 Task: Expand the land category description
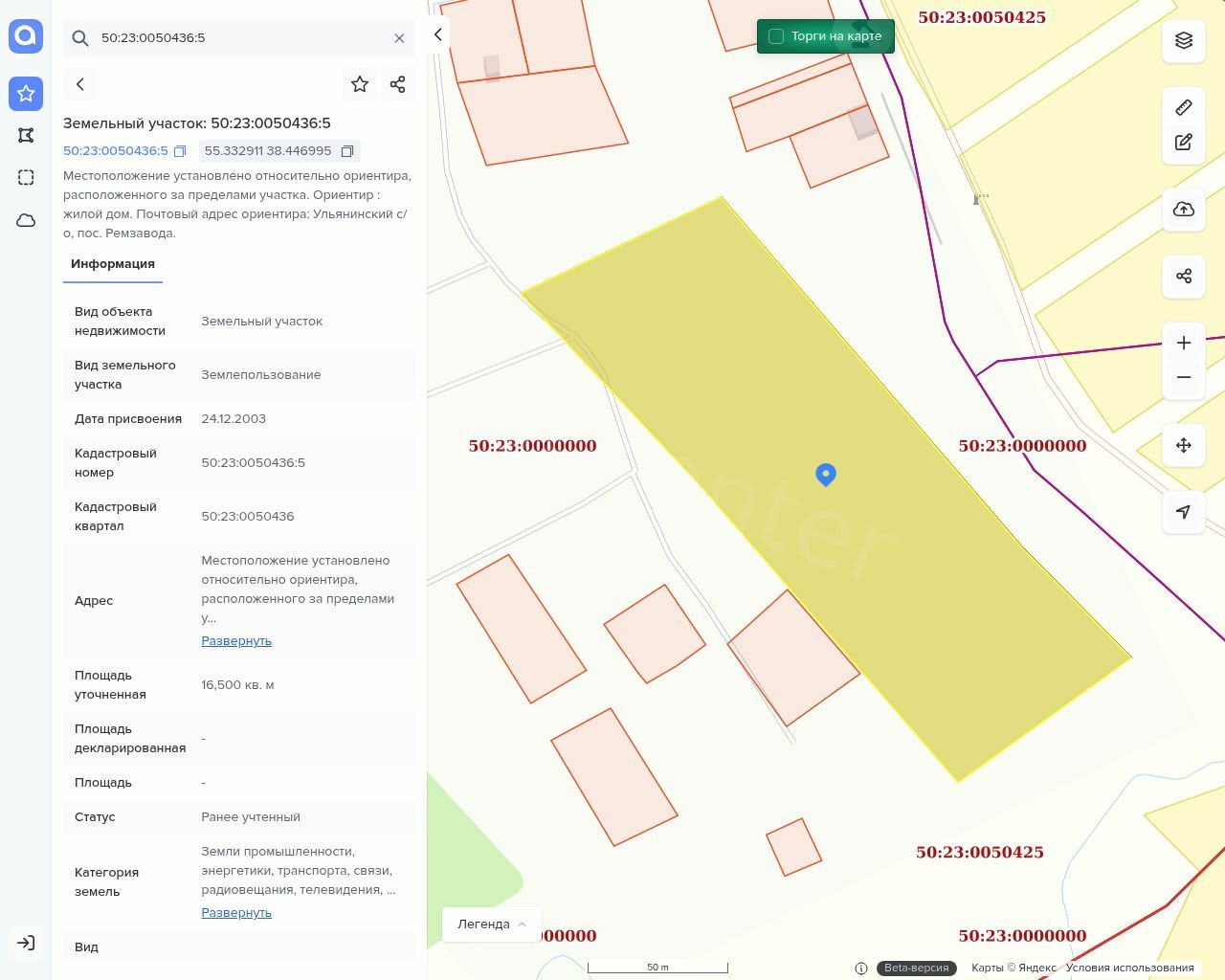point(236,913)
